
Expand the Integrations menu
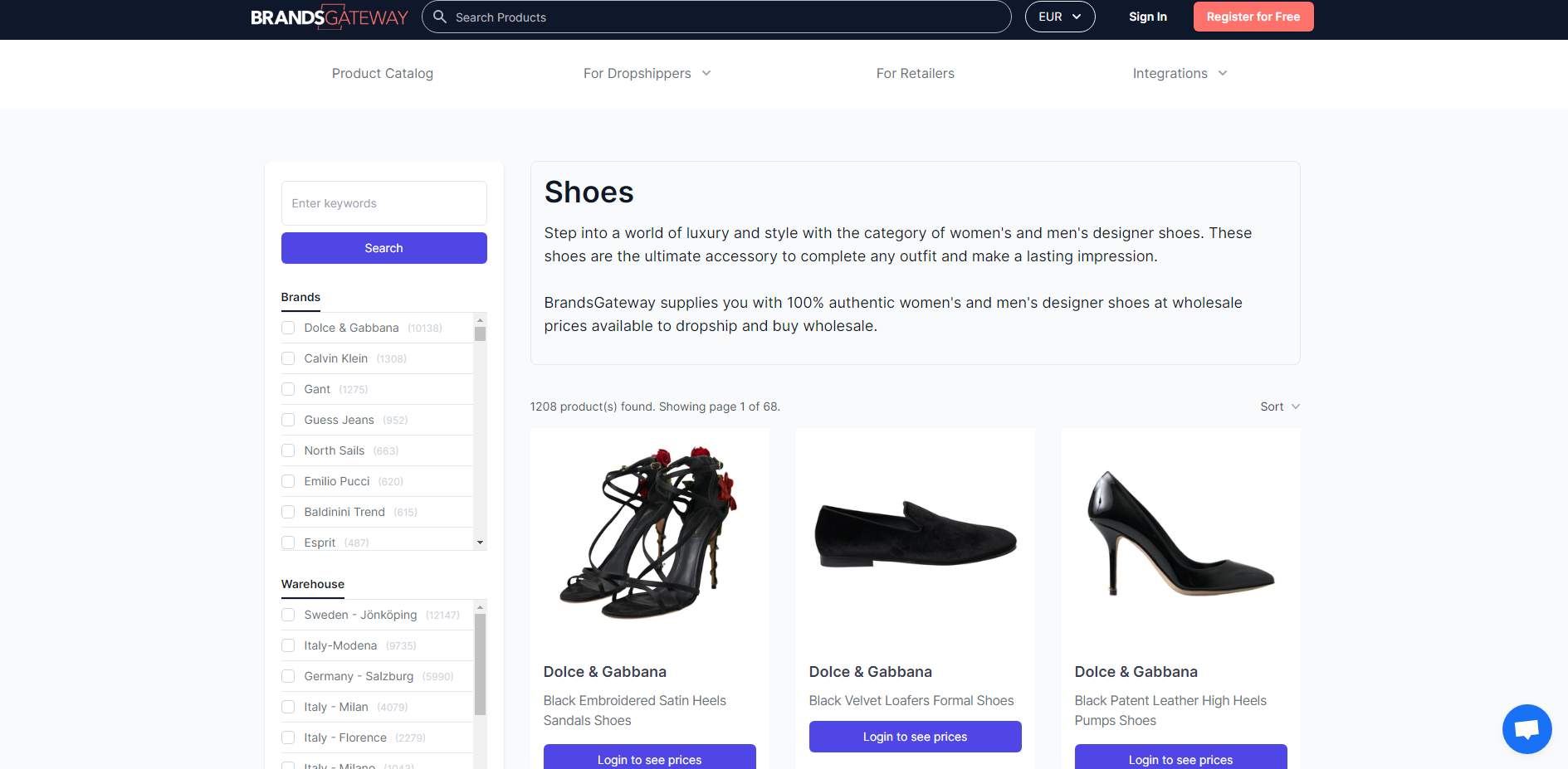click(1180, 73)
